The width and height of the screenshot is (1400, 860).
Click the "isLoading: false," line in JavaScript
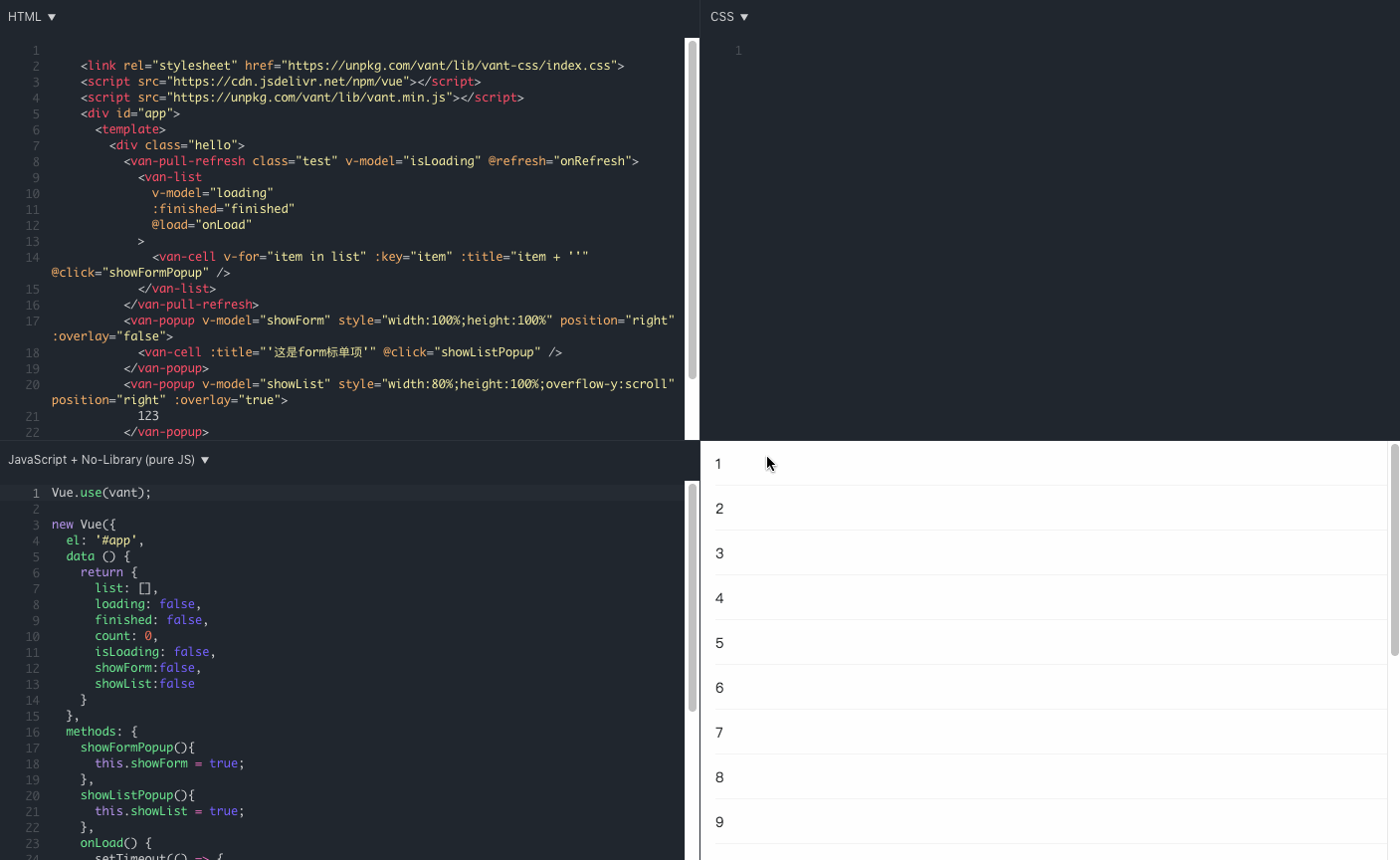[x=155, y=652]
